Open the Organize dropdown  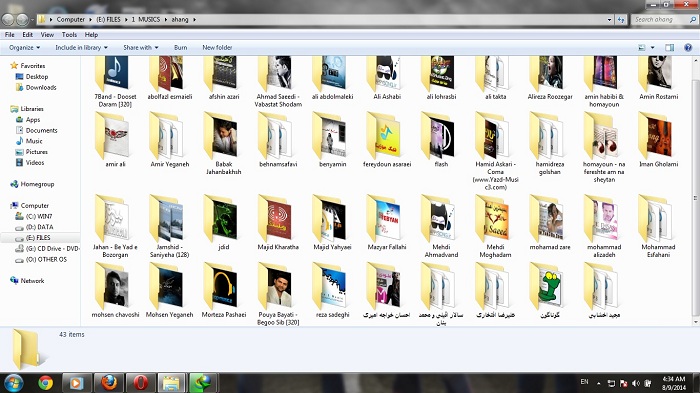(25, 47)
